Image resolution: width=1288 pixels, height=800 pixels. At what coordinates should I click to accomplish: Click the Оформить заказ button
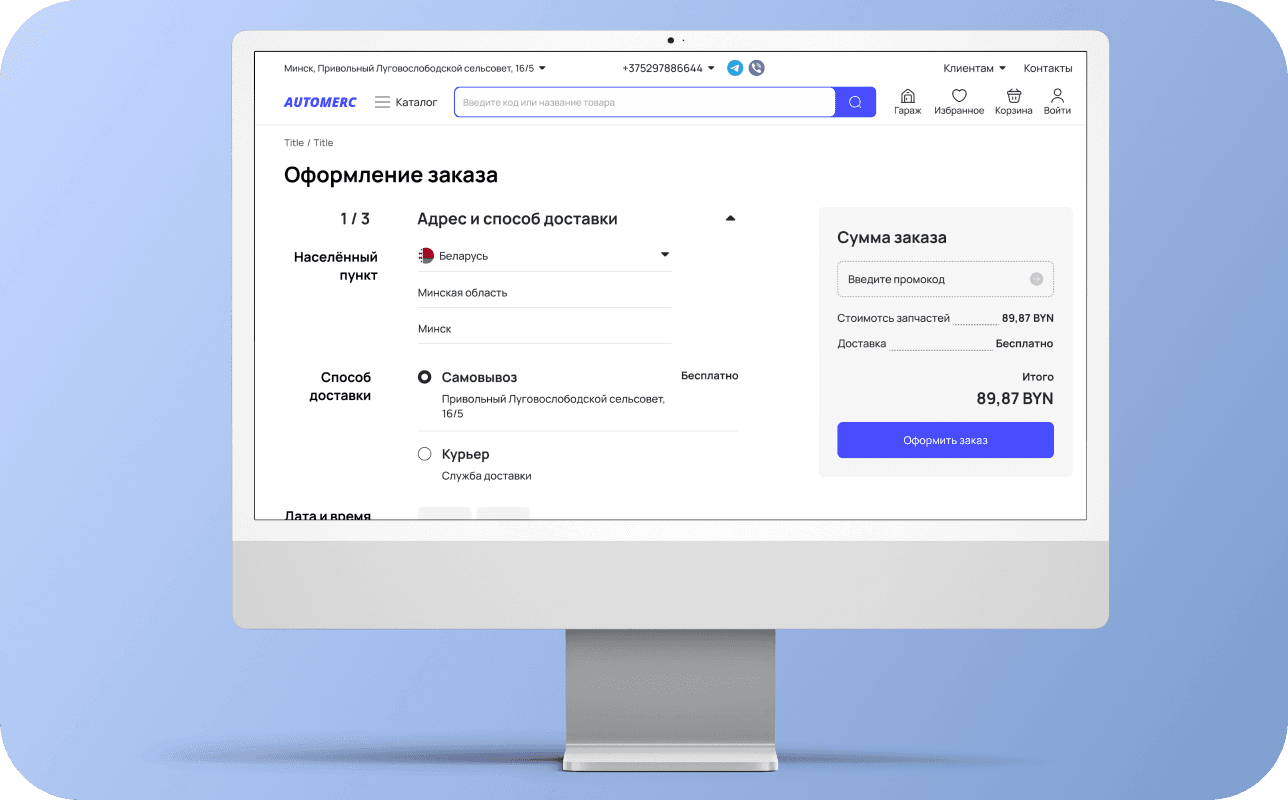pyautogui.click(x=945, y=439)
